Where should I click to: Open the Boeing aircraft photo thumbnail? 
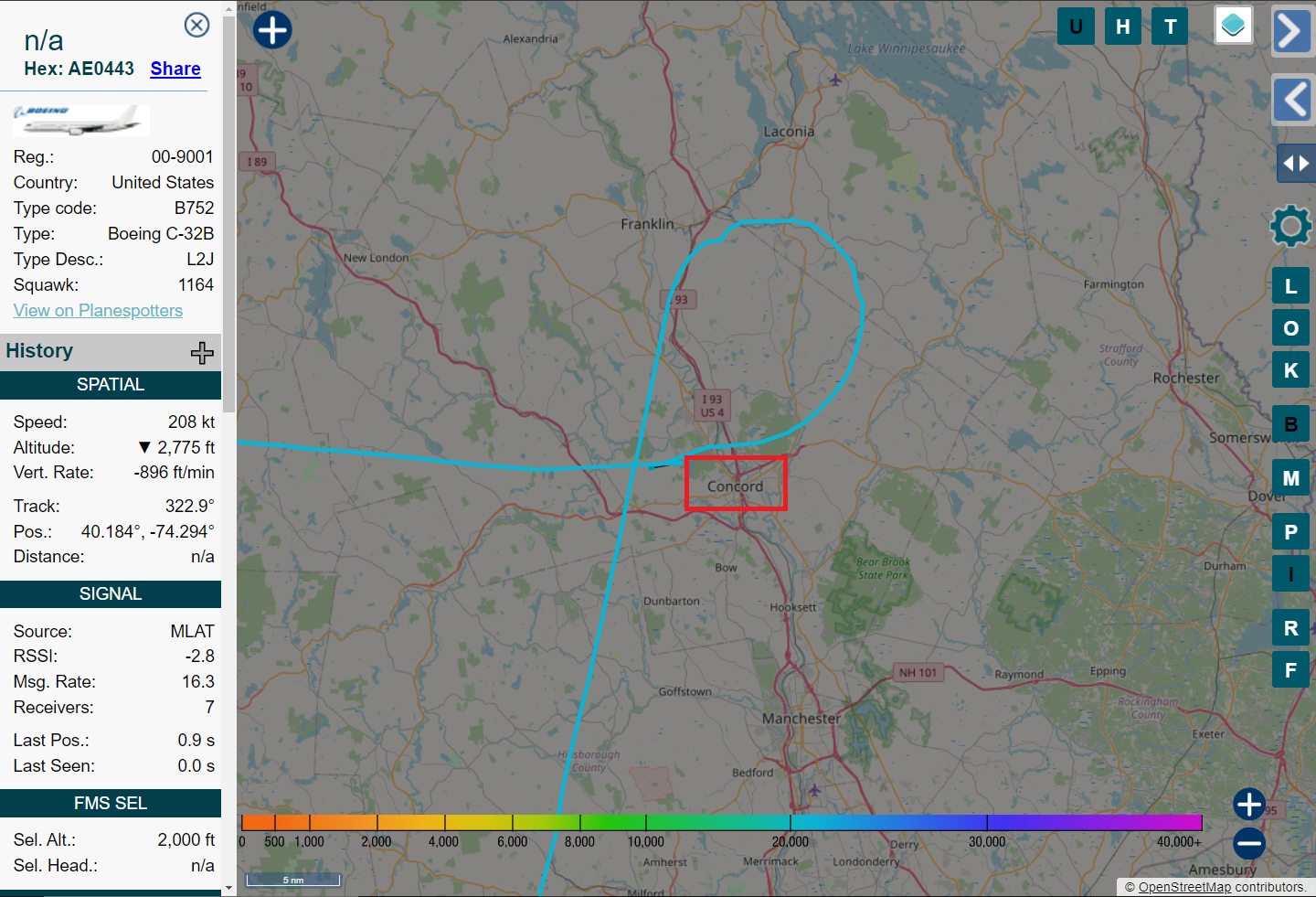(81, 121)
